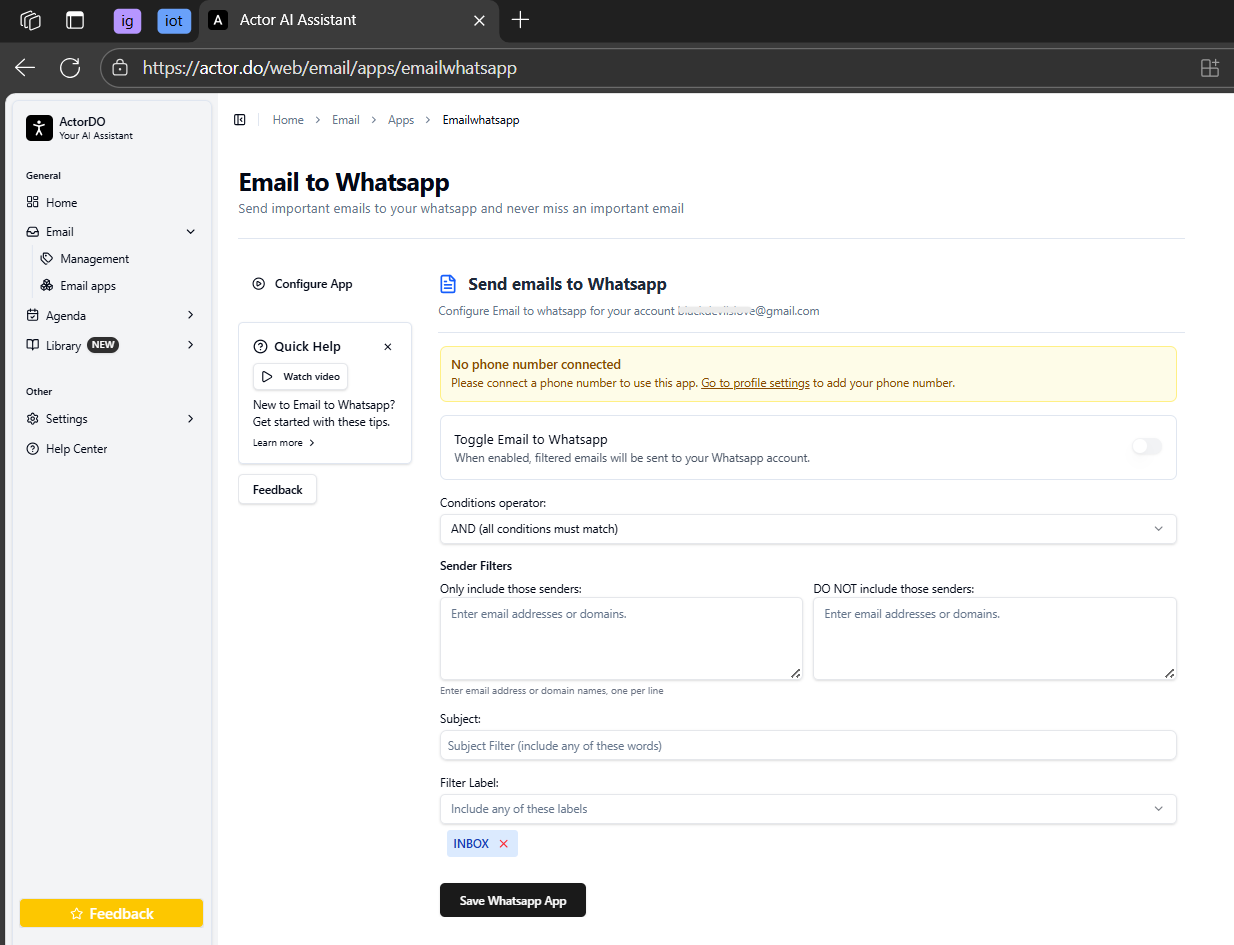The height and width of the screenshot is (945, 1234).
Task: Close the Quick Help panel
Action: click(388, 347)
